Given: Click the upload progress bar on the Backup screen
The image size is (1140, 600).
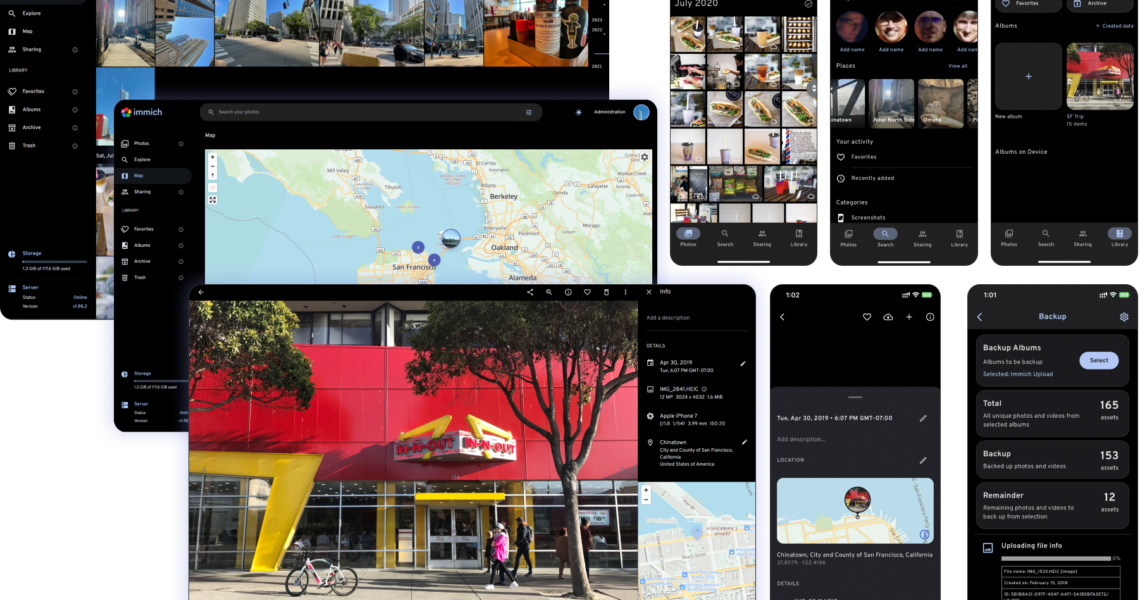Looking at the screenshot, I should [x=1055, y=558].
